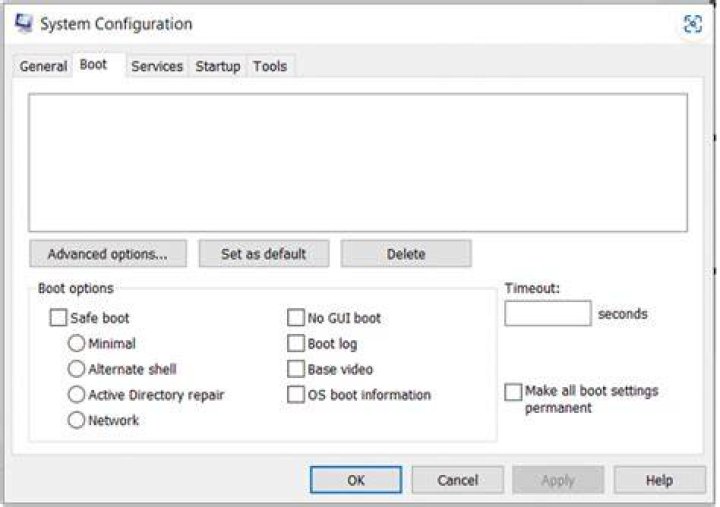Choose the Alternate shell radio option
Viewport: 720px width, 507px height.
(76, 369)
